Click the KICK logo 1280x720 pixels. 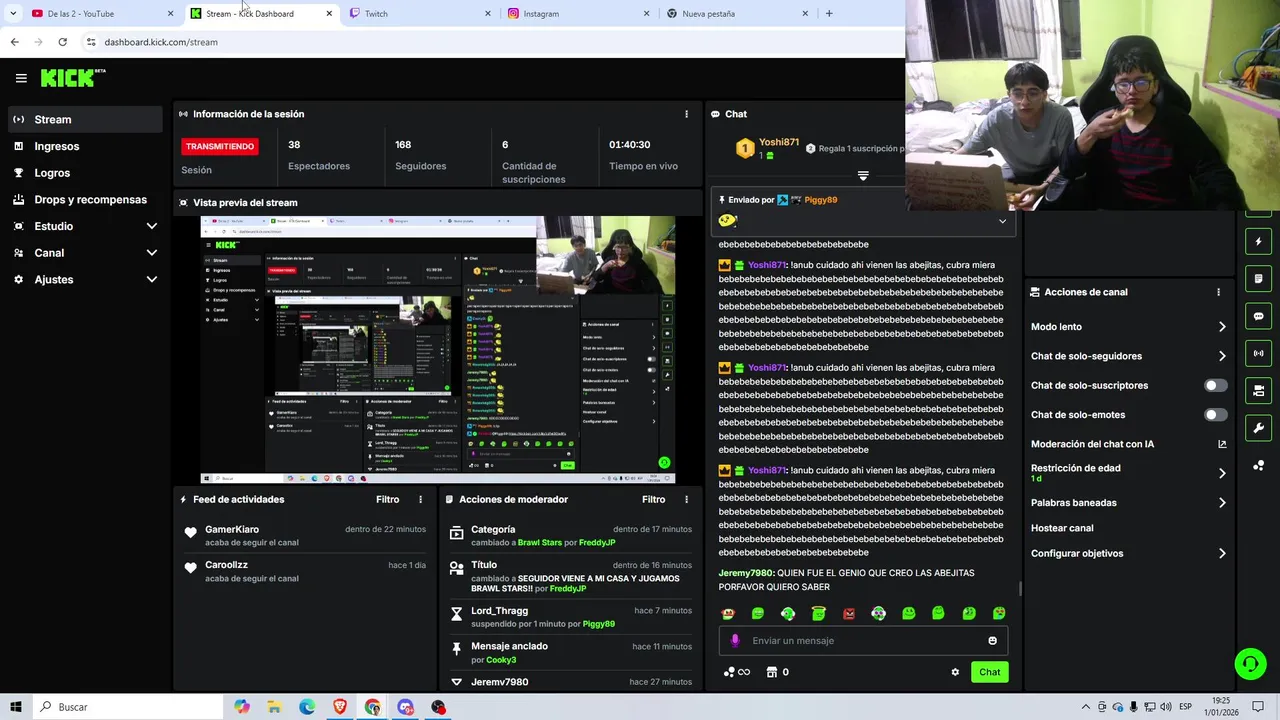(70, 78)
